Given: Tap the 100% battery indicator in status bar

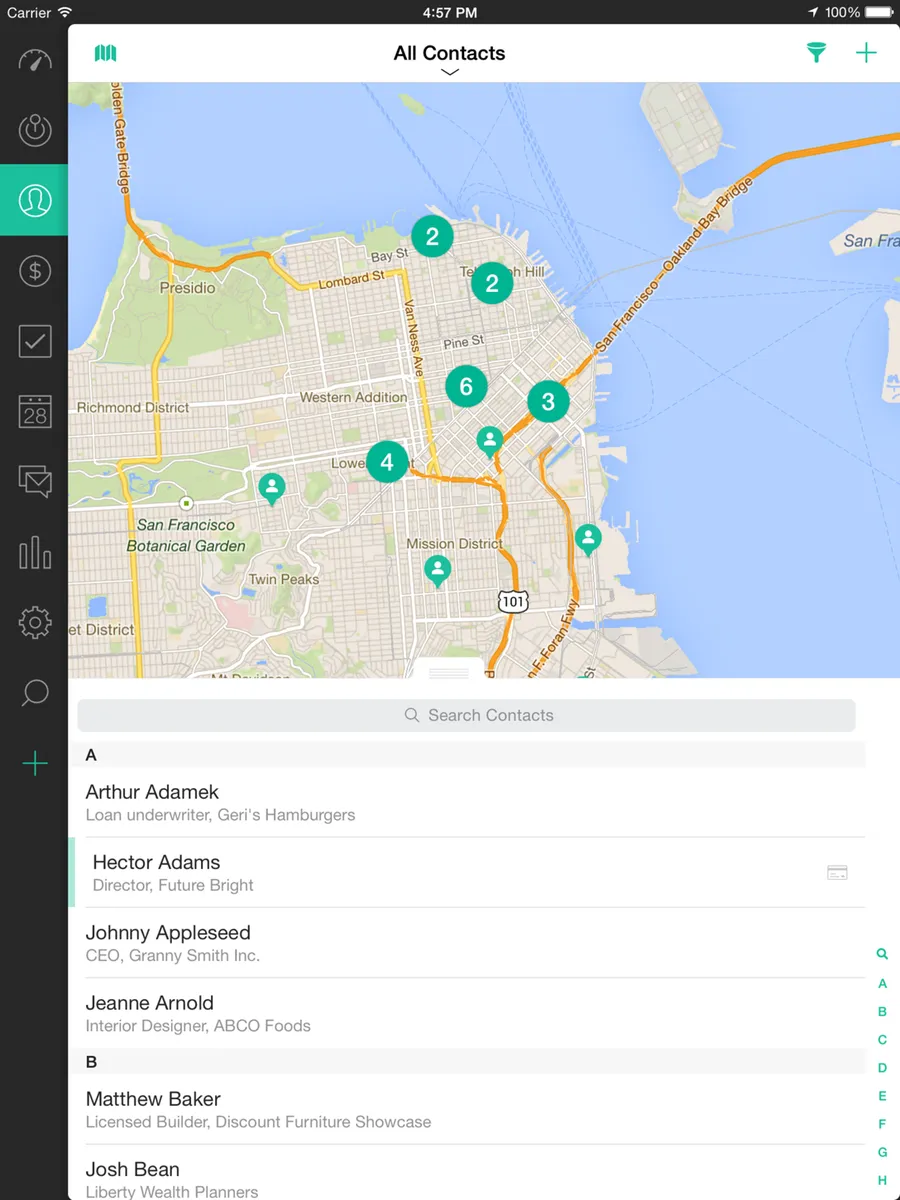Looking at the screenshot, I should [859, 12].
